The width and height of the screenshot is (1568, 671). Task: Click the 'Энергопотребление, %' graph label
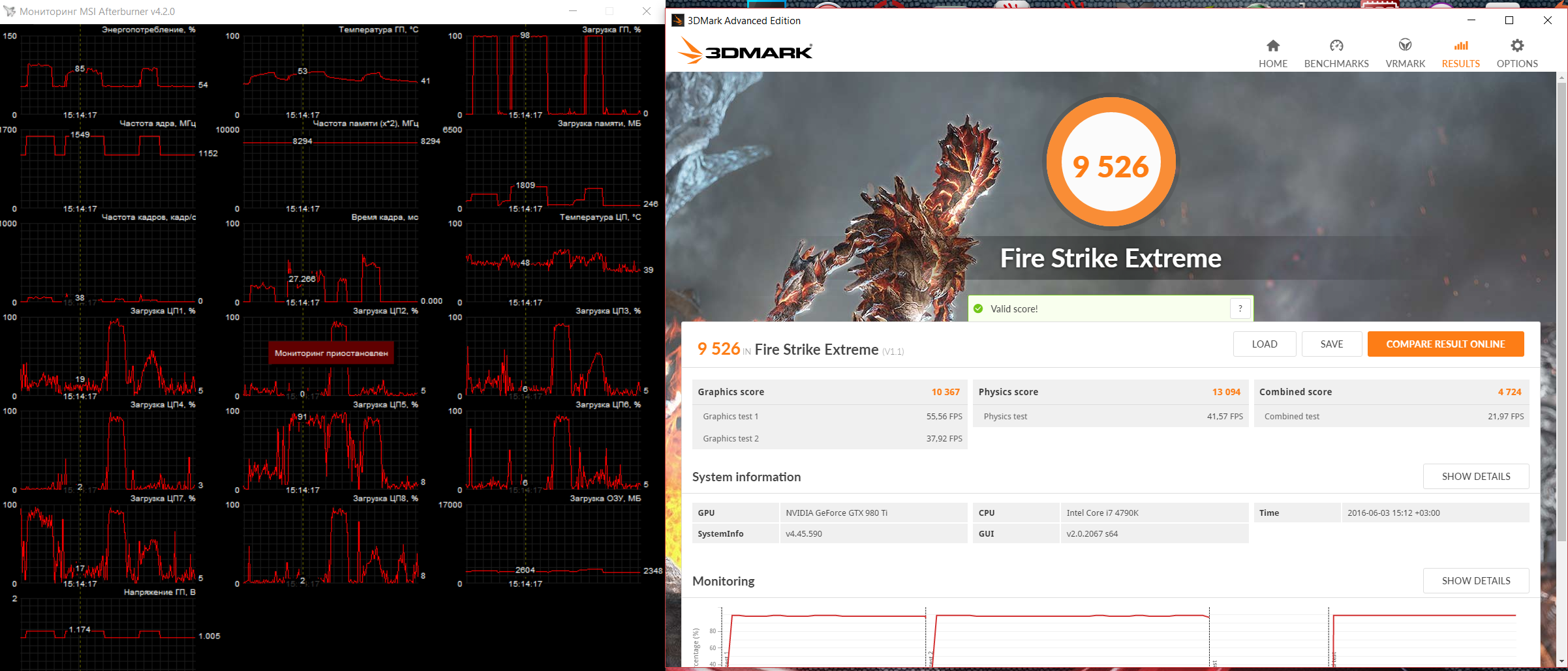point(149,30)
